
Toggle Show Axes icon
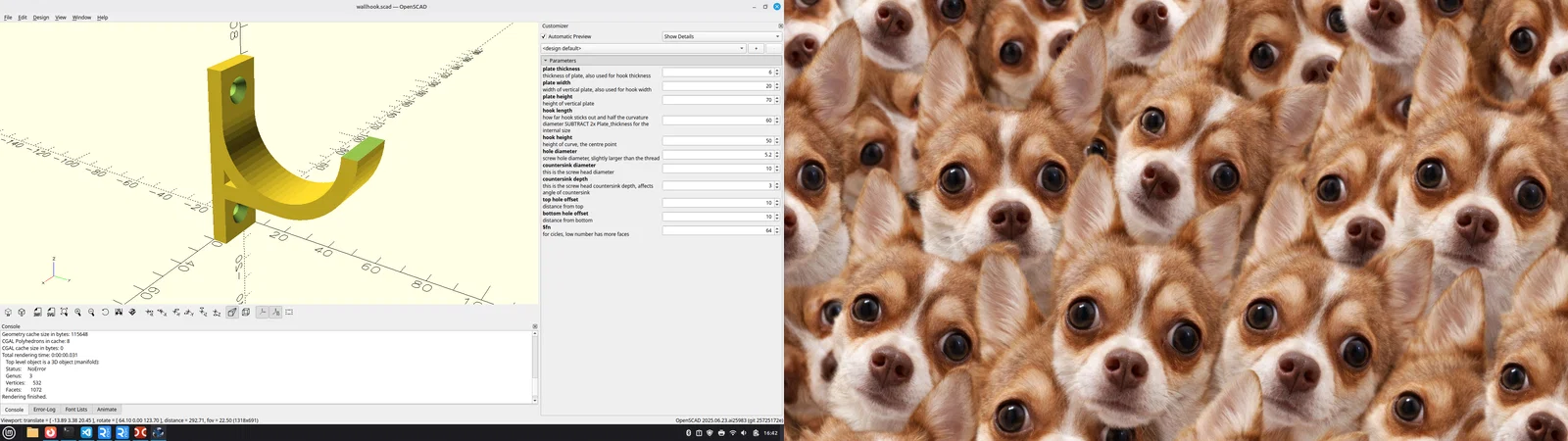(263, 313)
